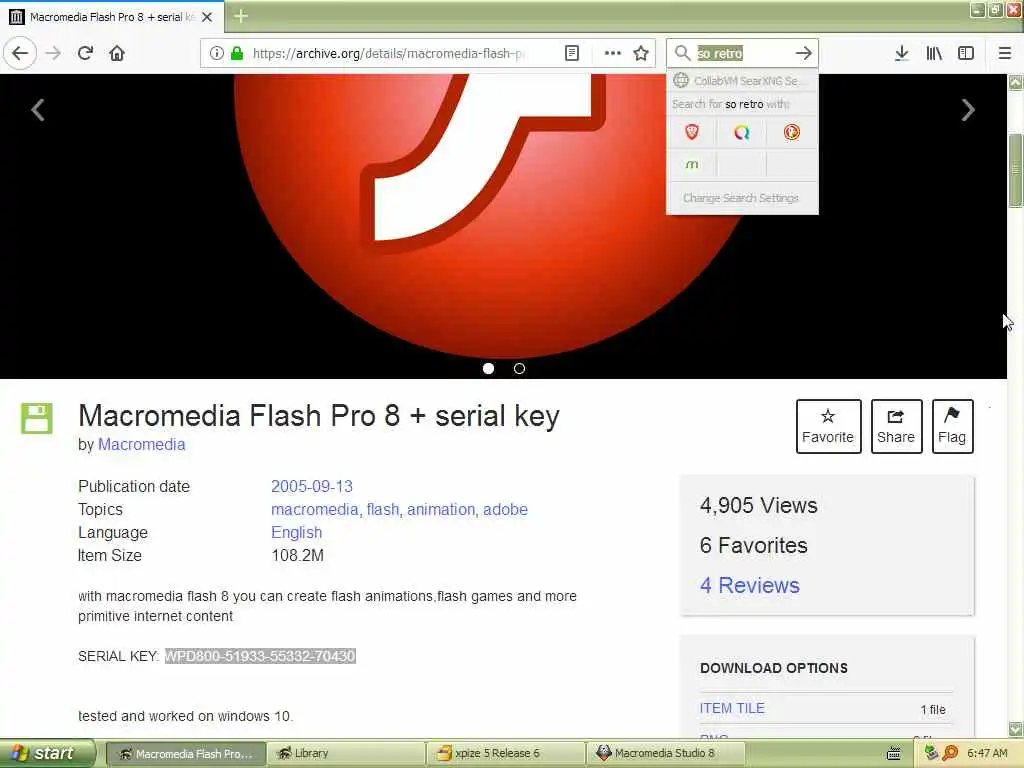Close the Macromedia Flash Pro 8 tab

click(207, 17)
